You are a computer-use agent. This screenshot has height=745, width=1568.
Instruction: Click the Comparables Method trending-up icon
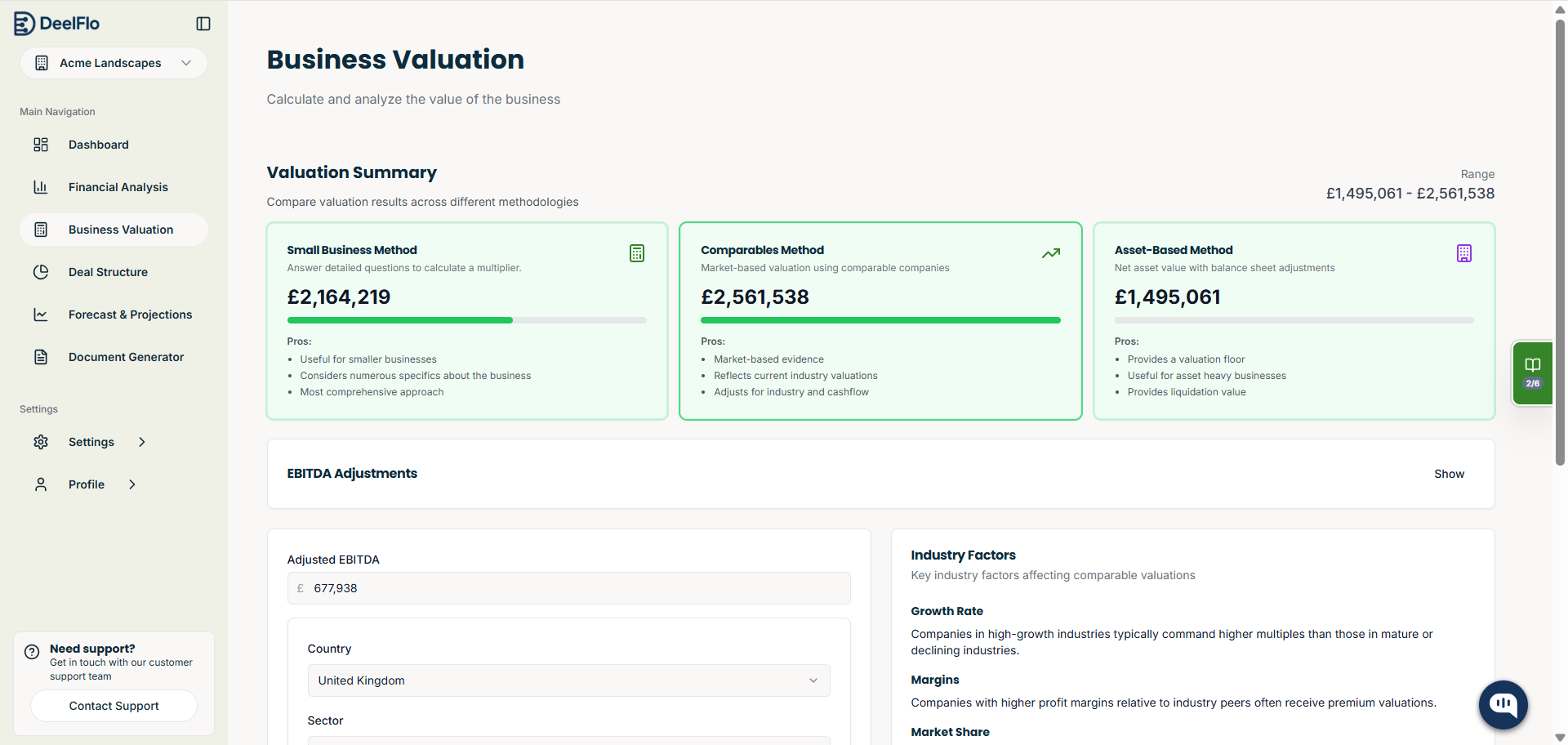pos(1051,253)
